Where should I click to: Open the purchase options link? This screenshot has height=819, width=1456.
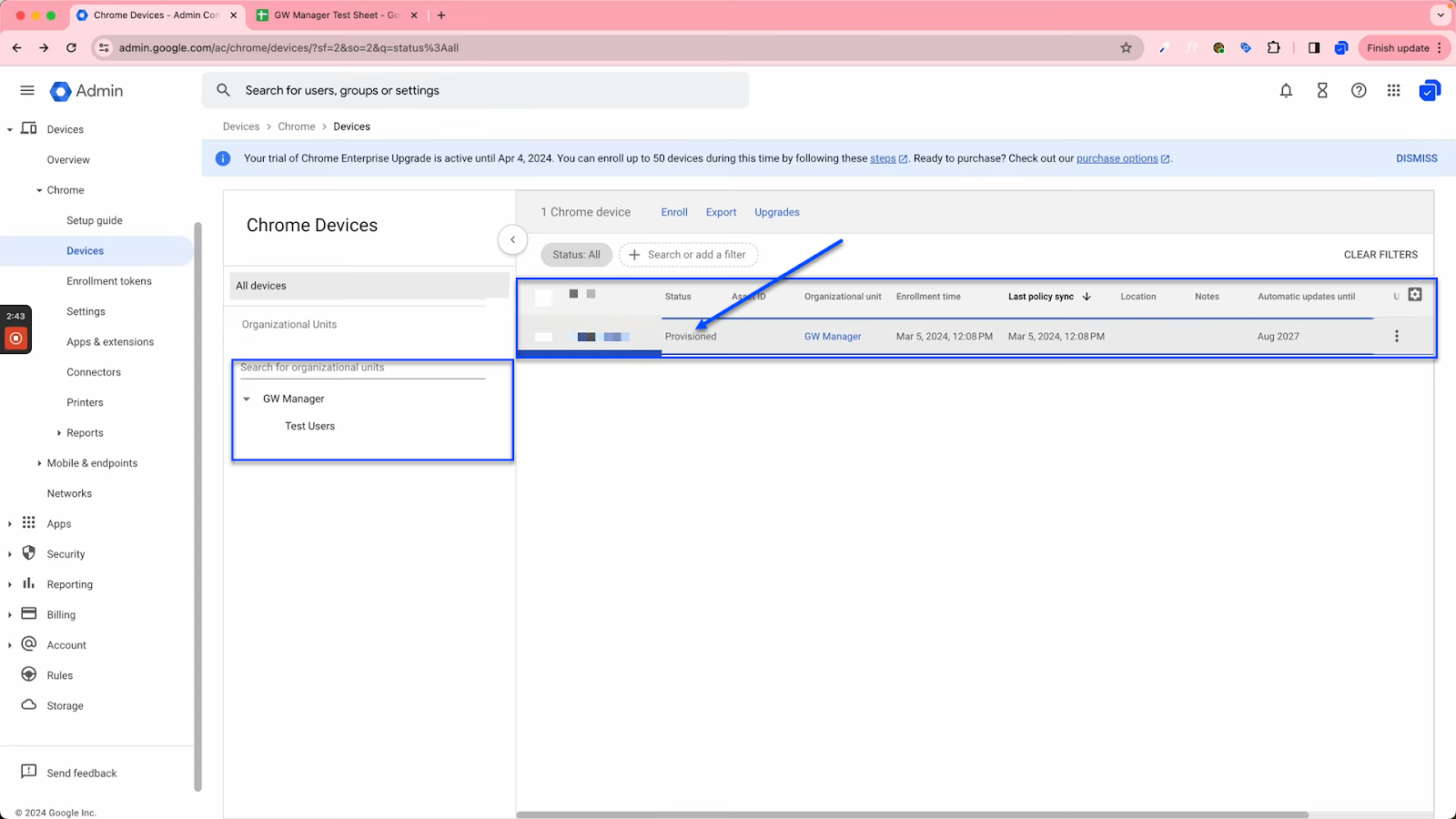(x=1123, y=158)
